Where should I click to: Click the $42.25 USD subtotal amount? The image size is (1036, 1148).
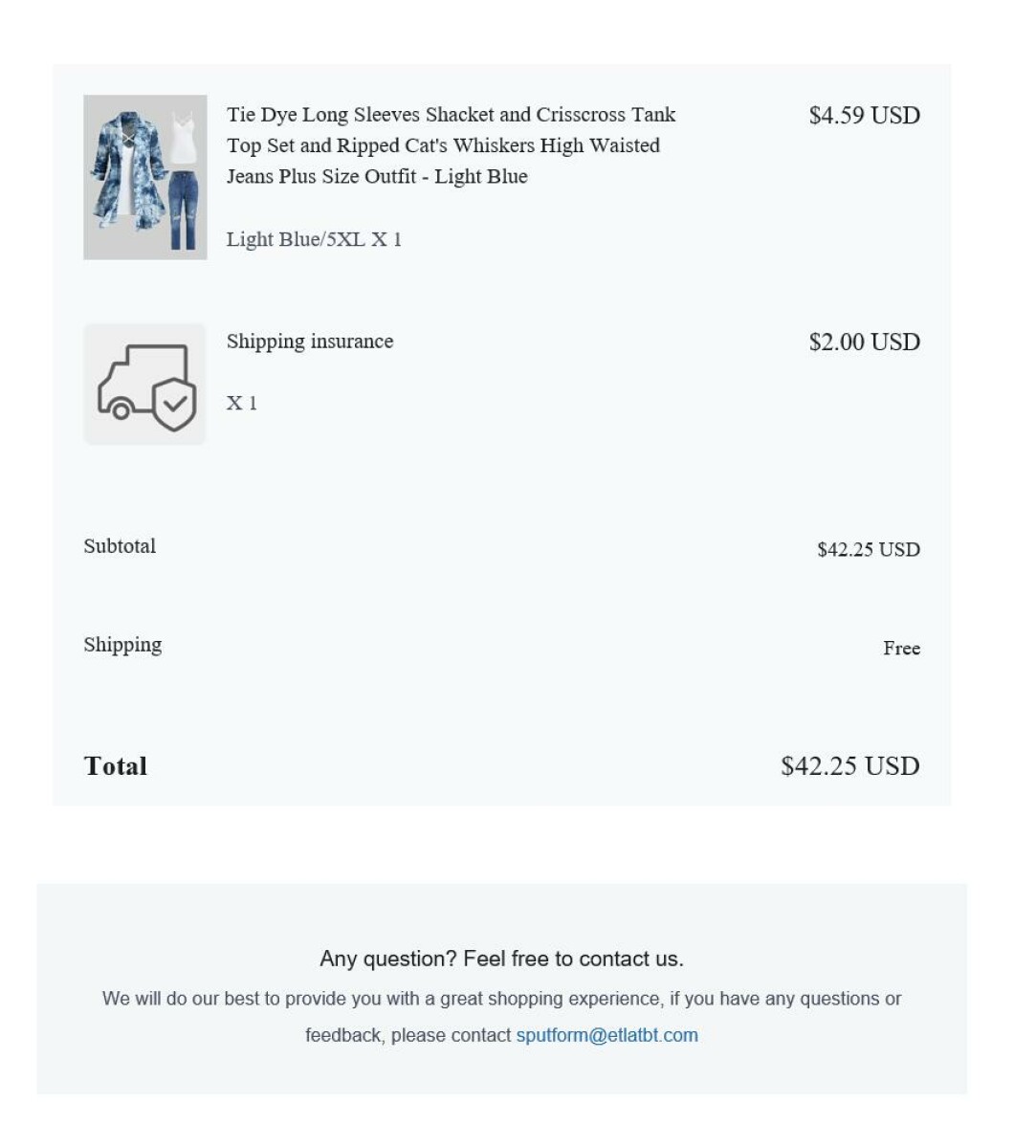(868, 550)
